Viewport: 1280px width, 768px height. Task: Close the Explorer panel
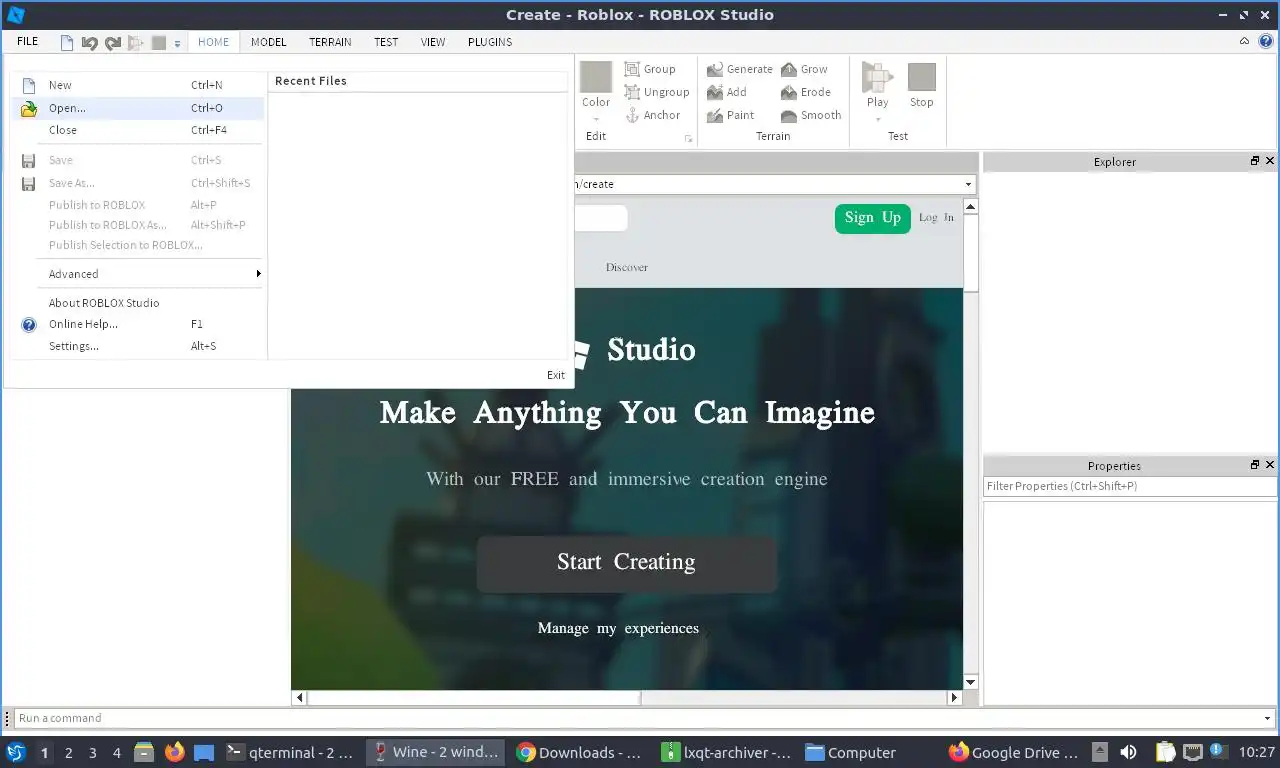point(1270,161)
